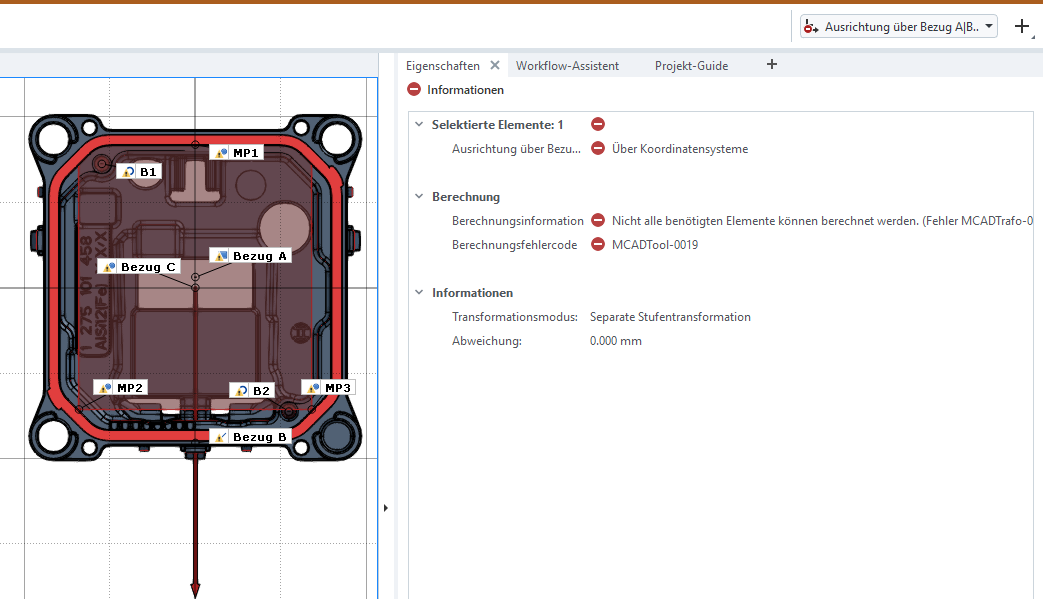The image size is (1043, 599).
Task: Select the B2 circle element label
Action: [x=260, y=391]
